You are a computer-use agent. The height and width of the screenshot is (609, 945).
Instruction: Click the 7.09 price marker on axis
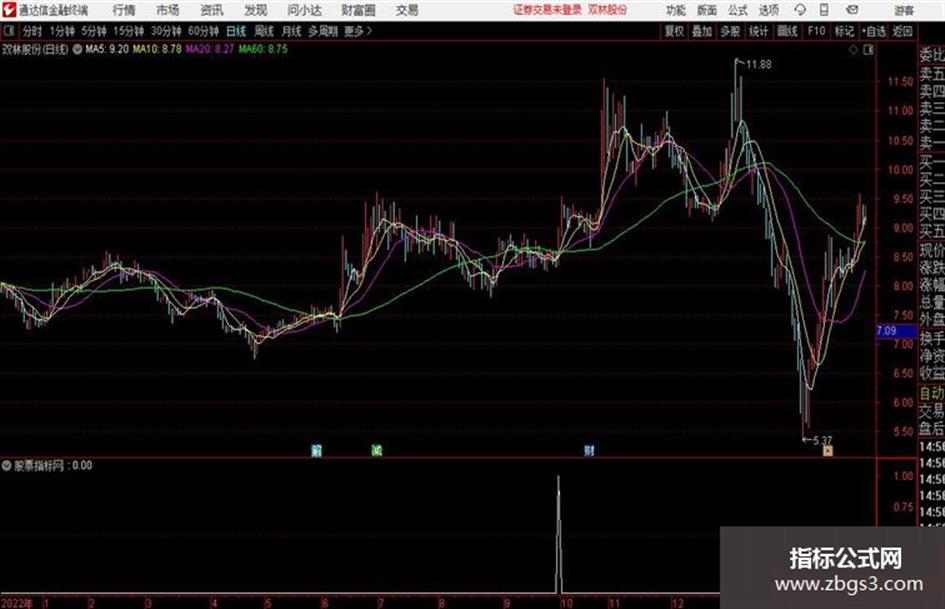[x=896, y=331]
